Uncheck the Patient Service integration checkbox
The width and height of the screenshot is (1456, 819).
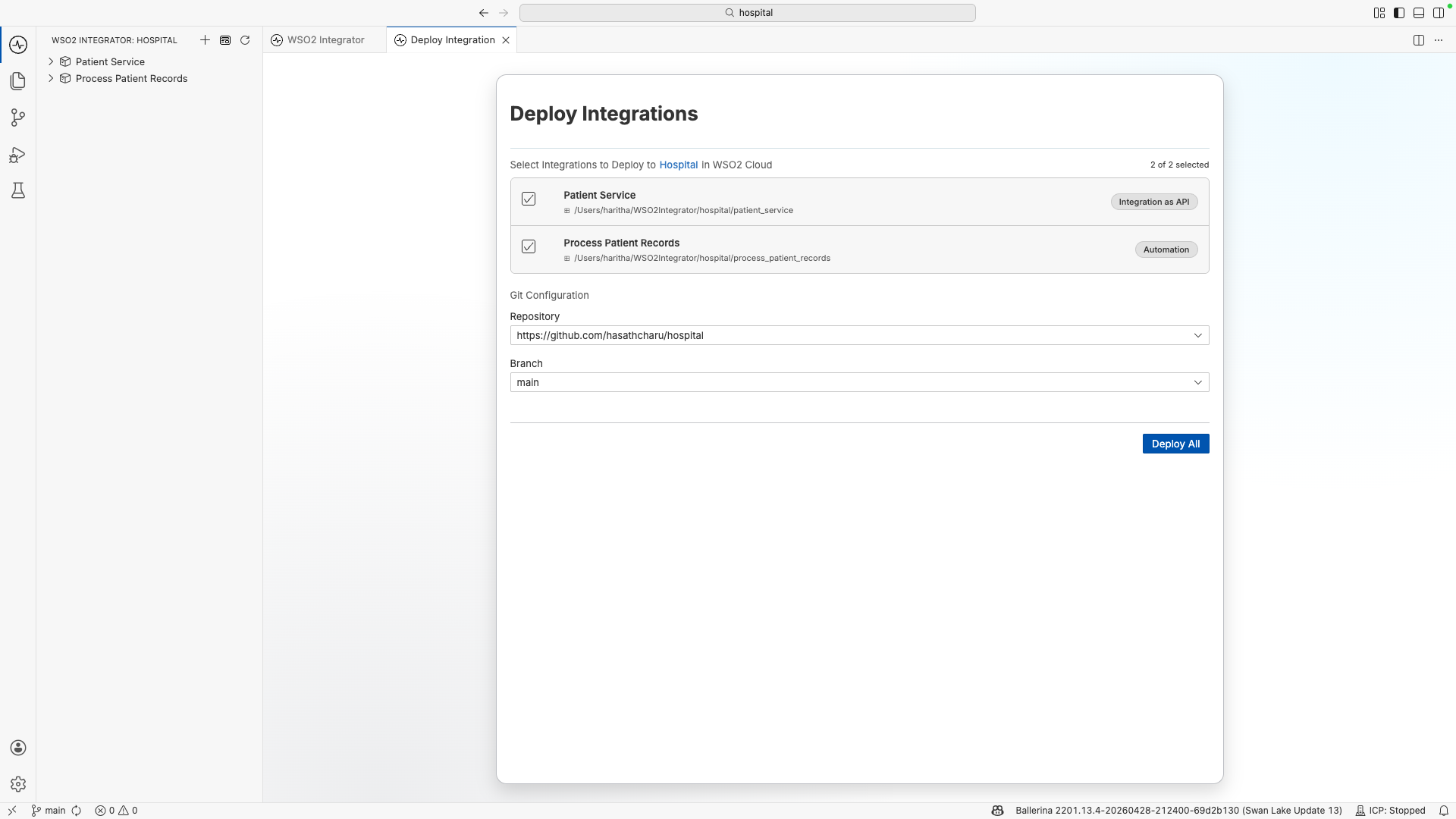(x=529, y=199)
